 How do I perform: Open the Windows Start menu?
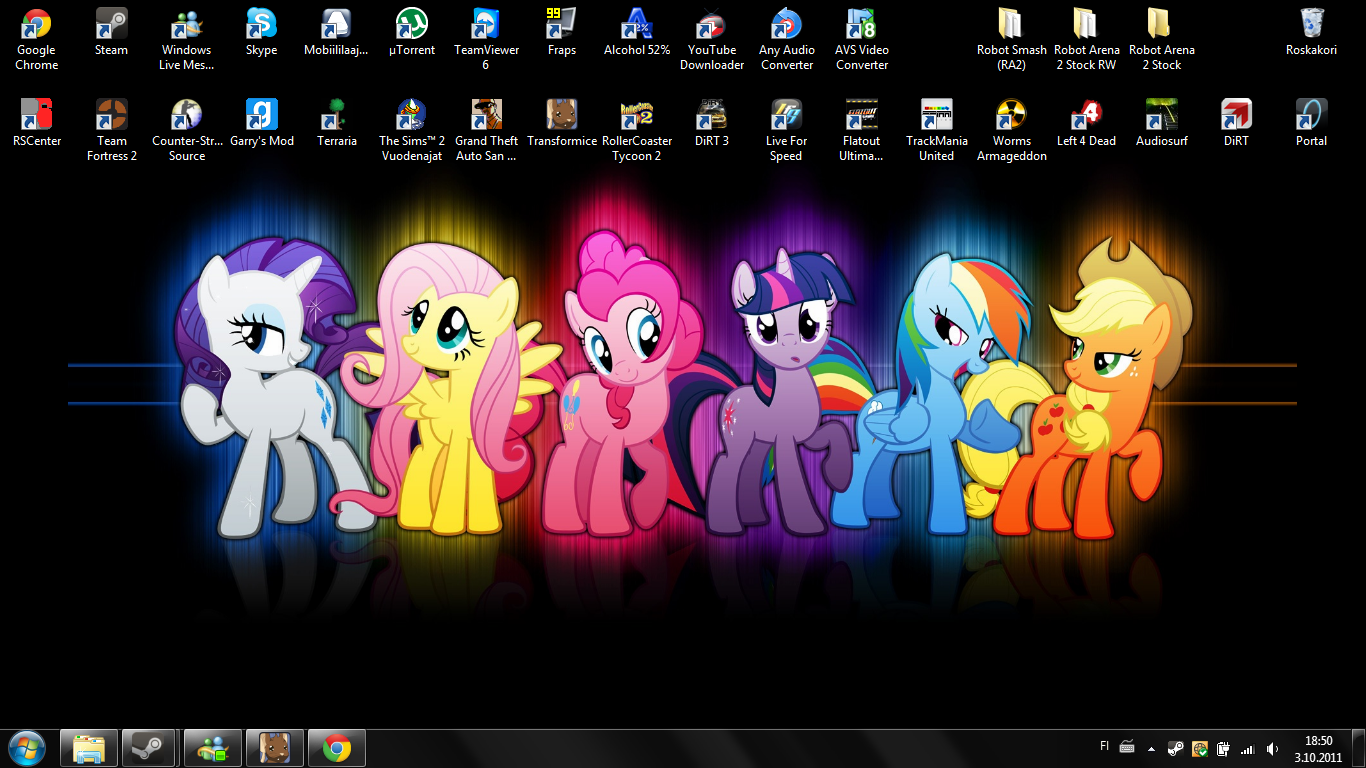click(26, 747)
